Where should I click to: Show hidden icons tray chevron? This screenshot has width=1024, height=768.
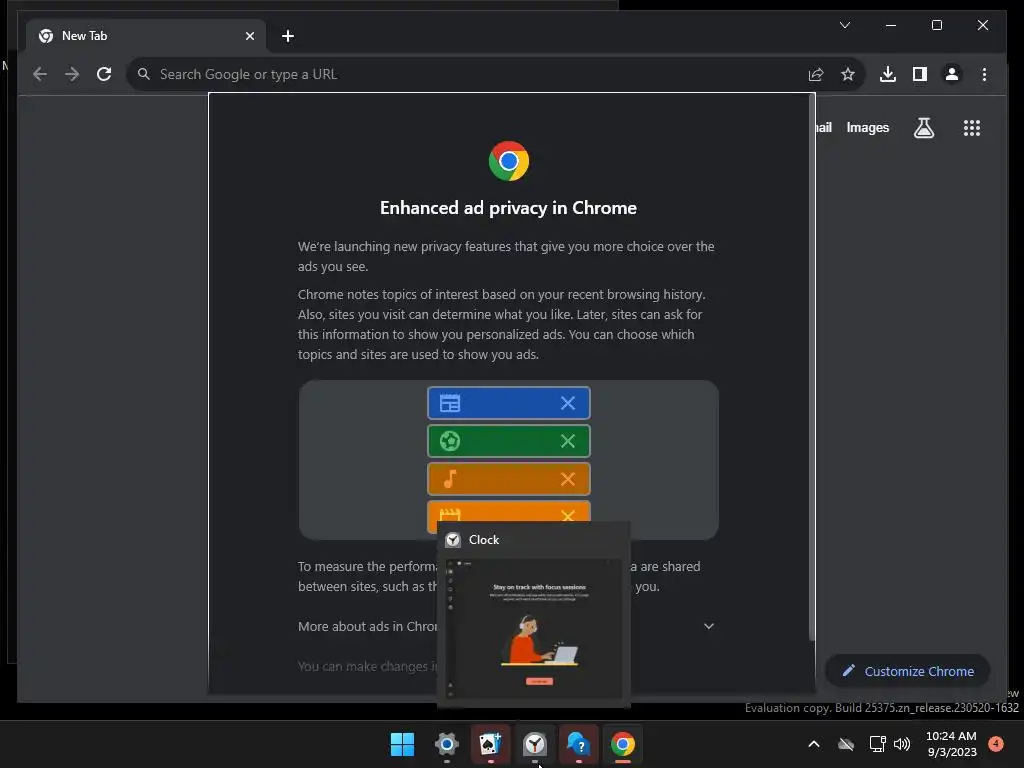tap(814, 744)
